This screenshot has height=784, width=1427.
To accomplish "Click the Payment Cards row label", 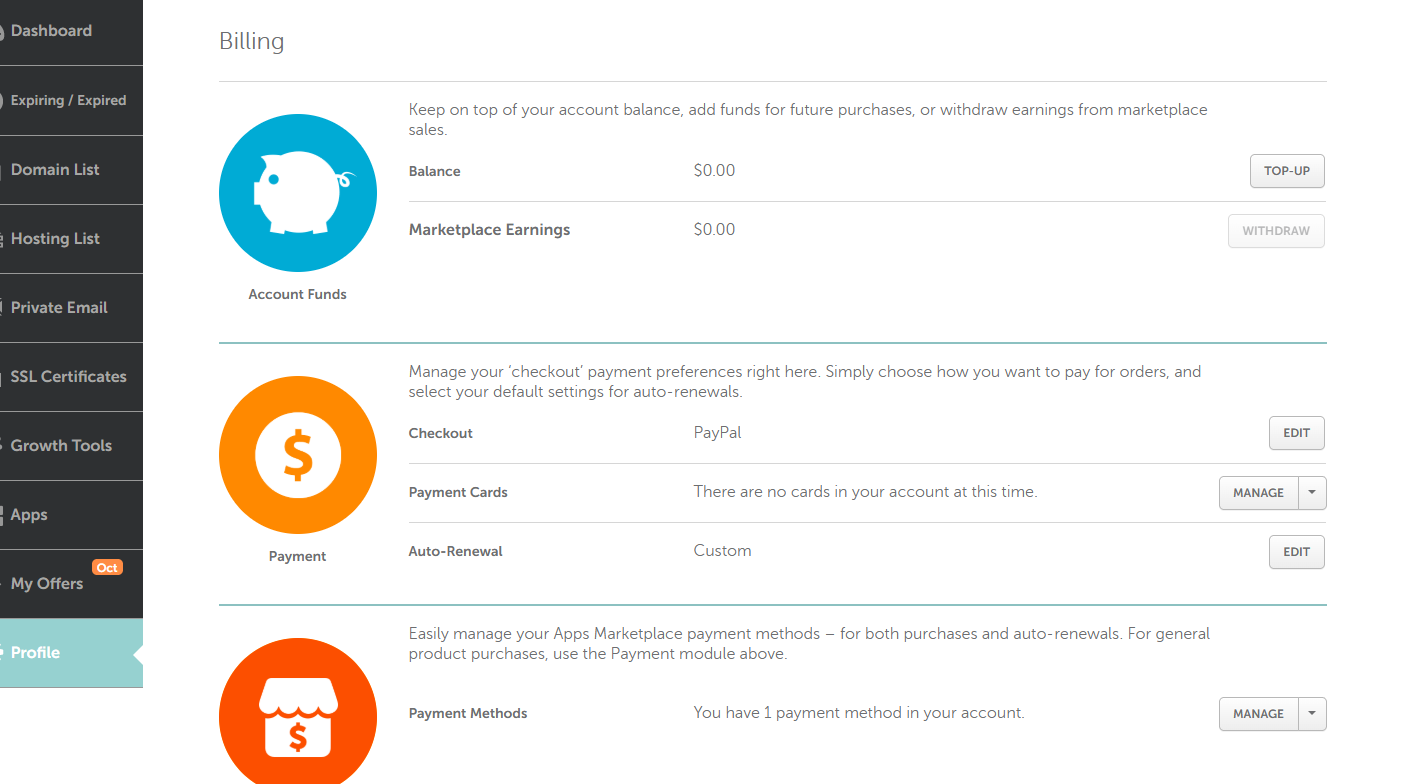I will tap(458, 492).
